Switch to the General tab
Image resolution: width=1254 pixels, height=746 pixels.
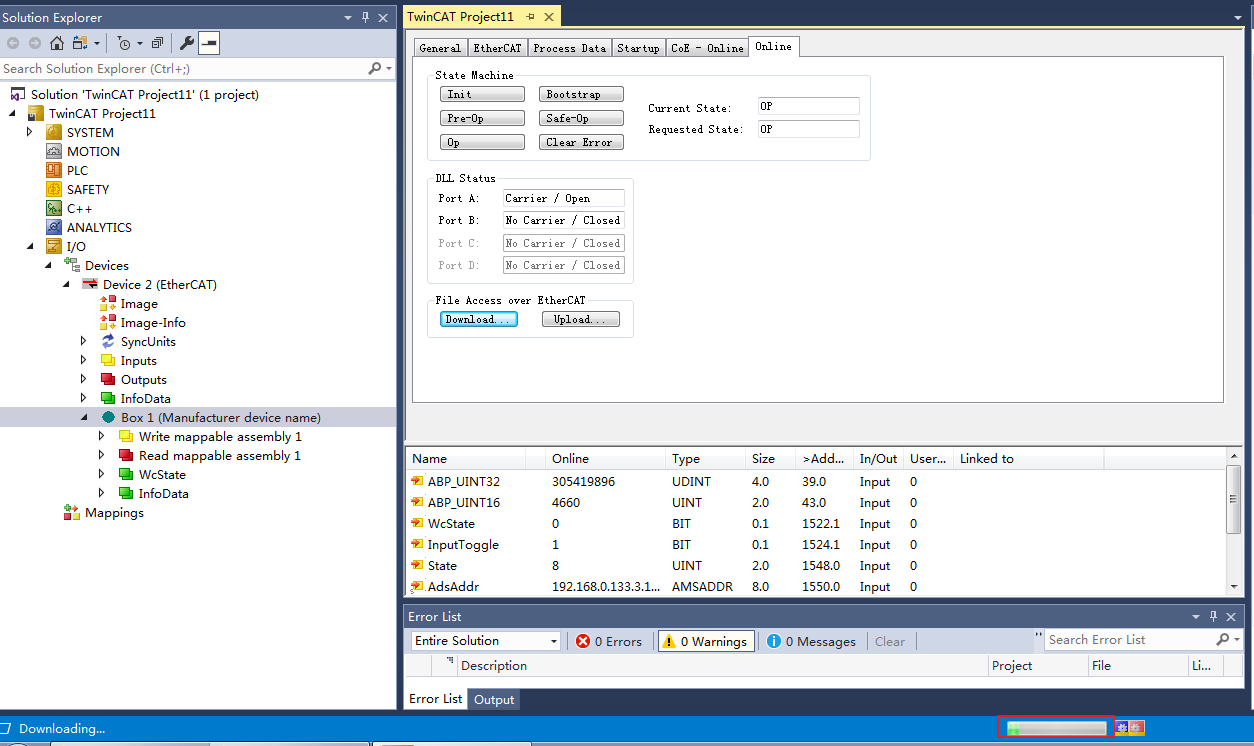[440, 48]
